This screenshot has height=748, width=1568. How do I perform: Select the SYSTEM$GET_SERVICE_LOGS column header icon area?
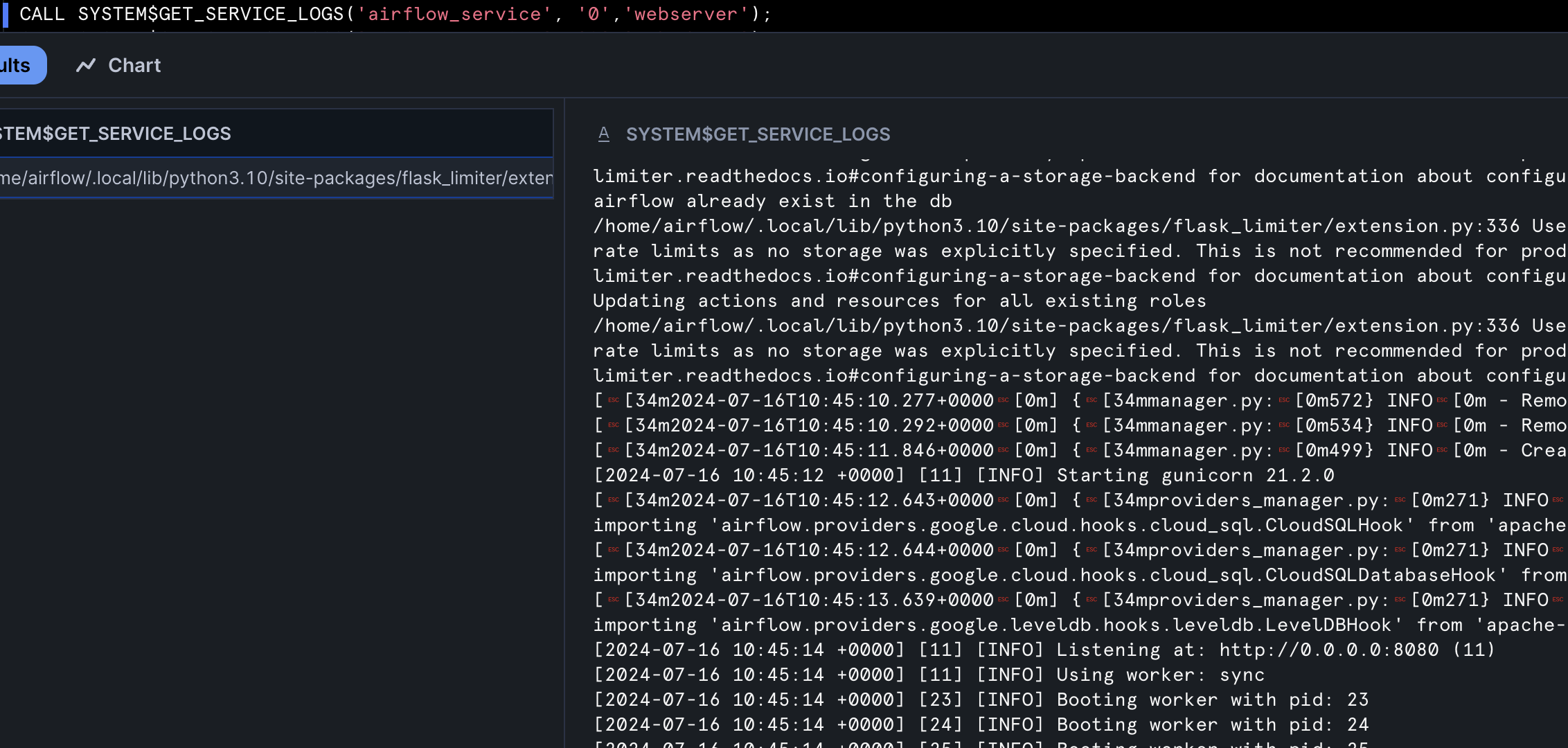[116, 134]
